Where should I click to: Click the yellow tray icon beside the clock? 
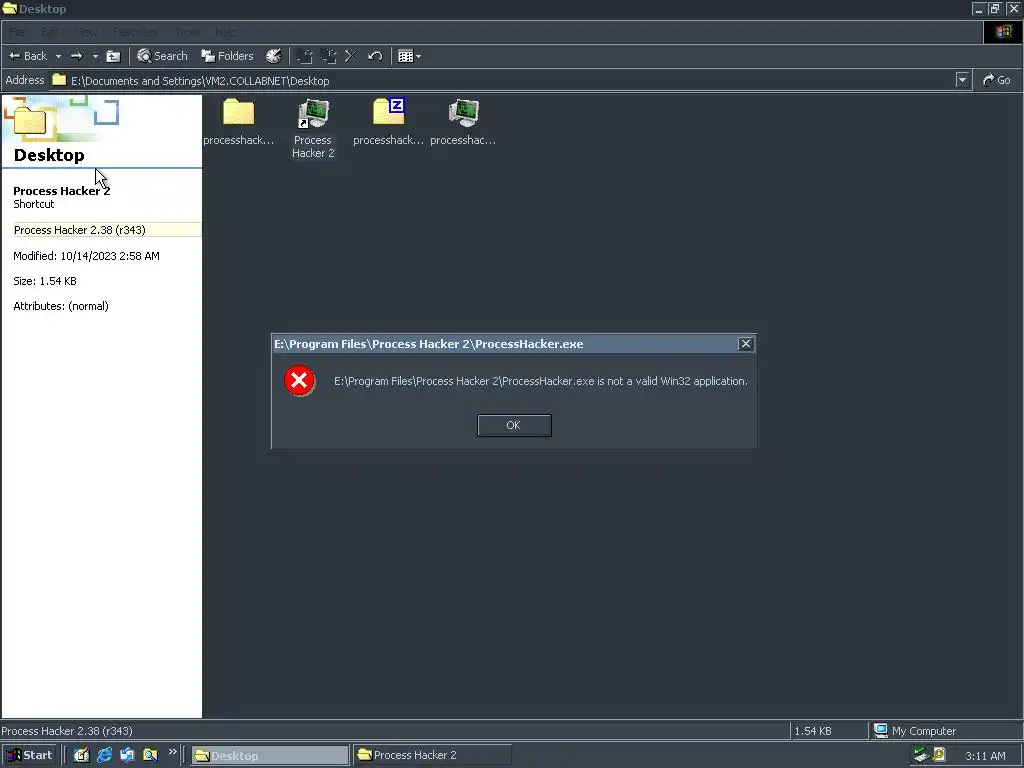click(x=939, y=755)
